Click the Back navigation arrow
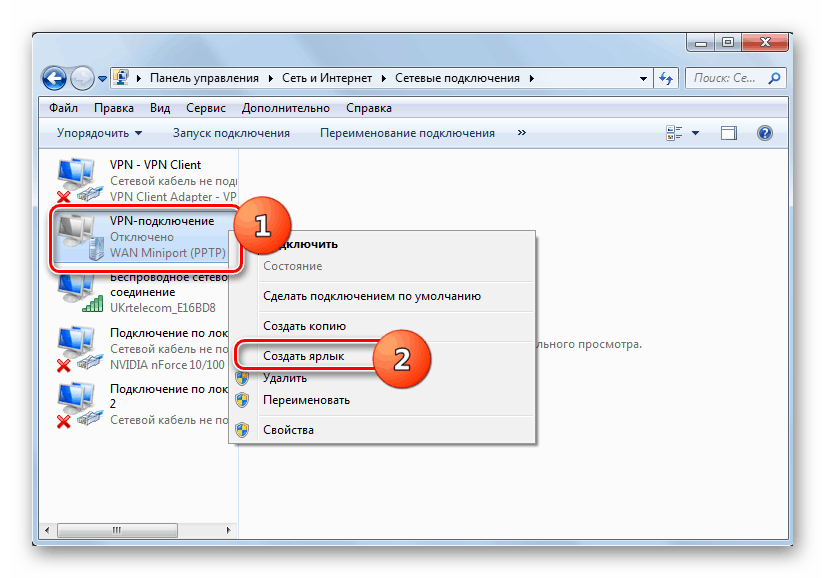The height and width of the screenshot is (578, 825). 54,78
